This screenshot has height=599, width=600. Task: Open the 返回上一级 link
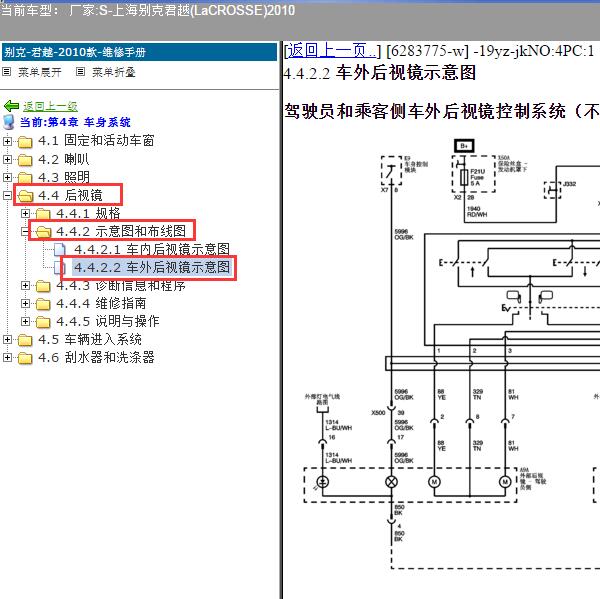[x=51, y=106]
